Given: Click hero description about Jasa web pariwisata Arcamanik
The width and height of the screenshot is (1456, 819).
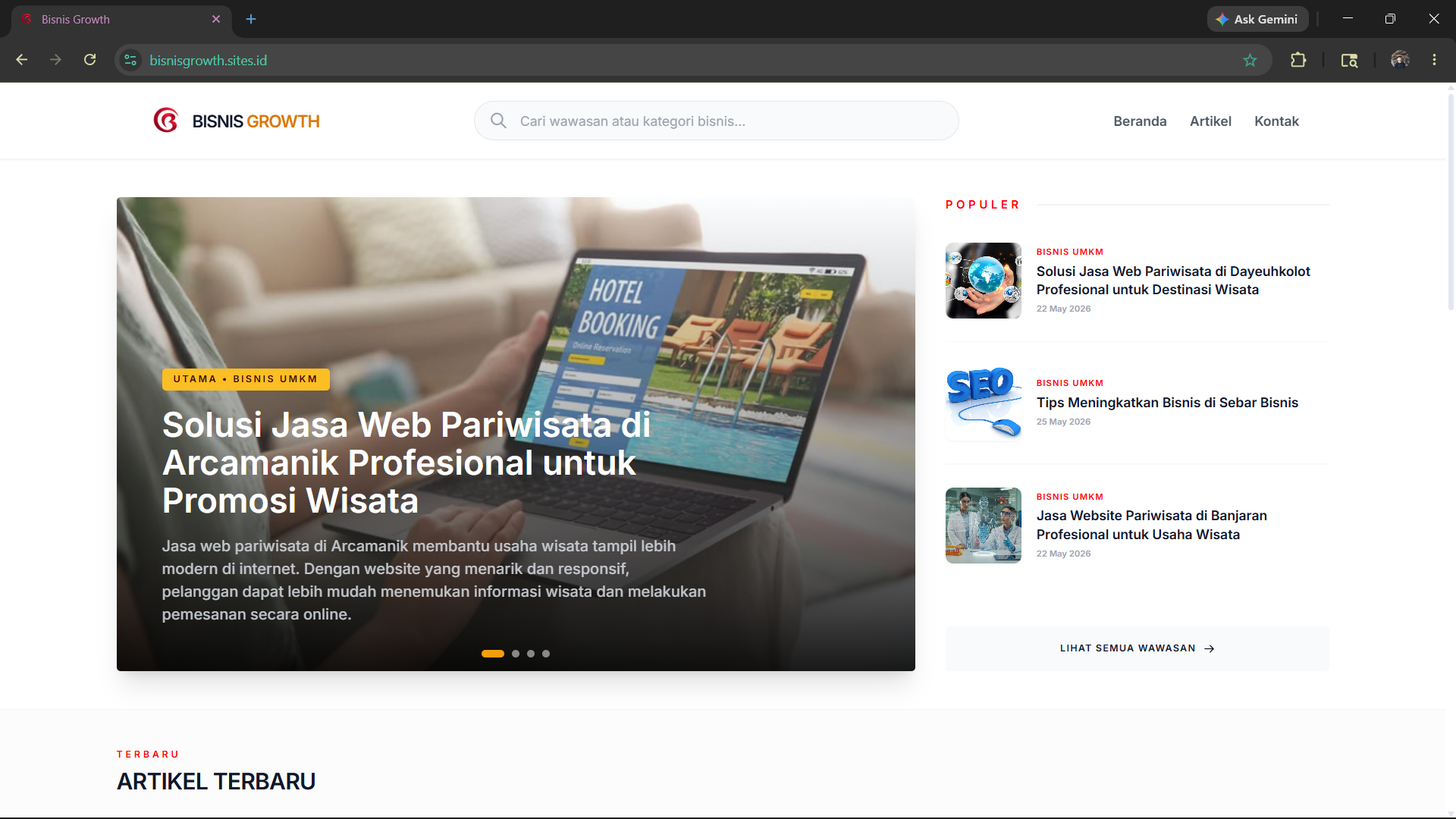Looking at the screenshot, I should (434, 580).
